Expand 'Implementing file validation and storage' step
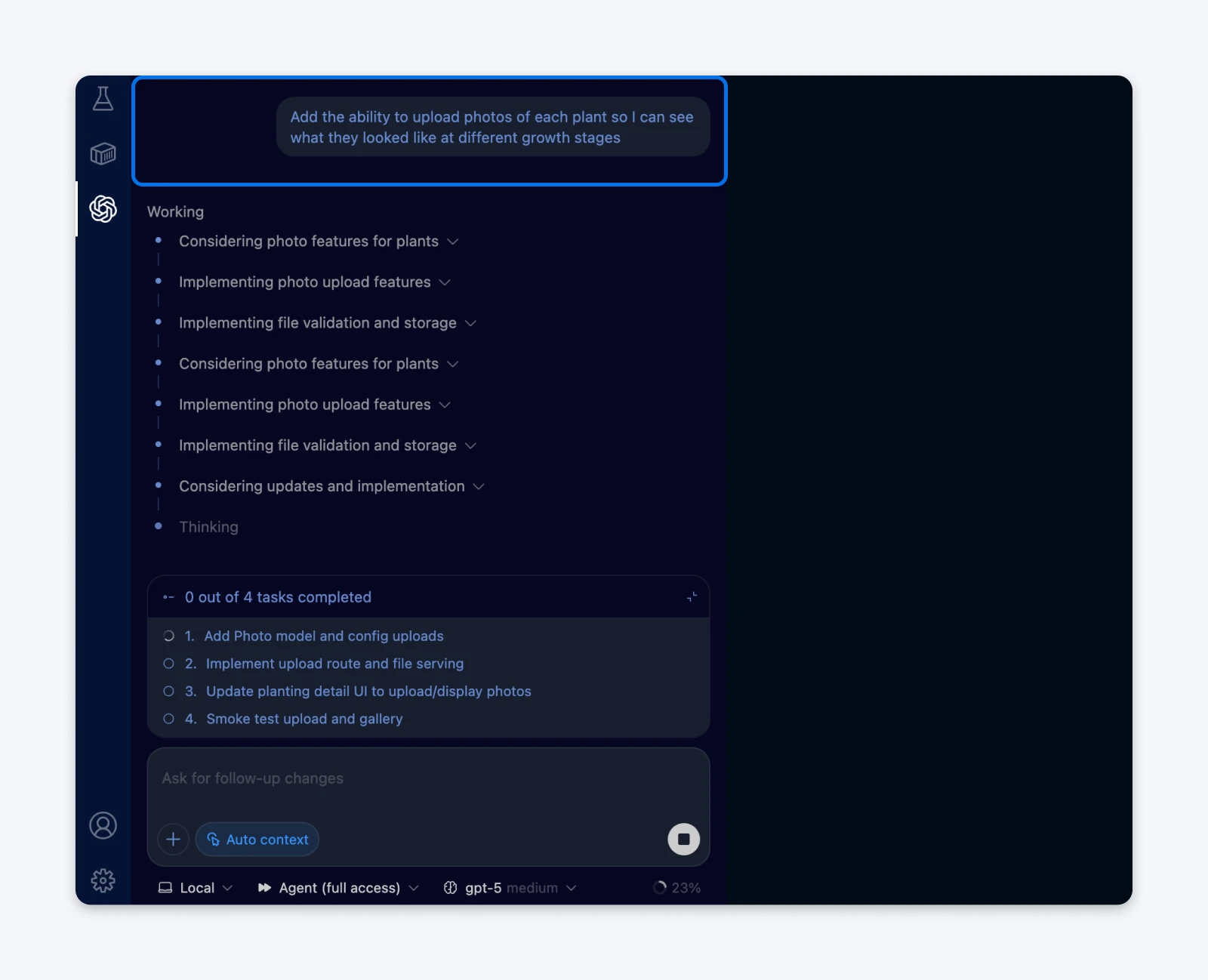 (x=471, y=322)
